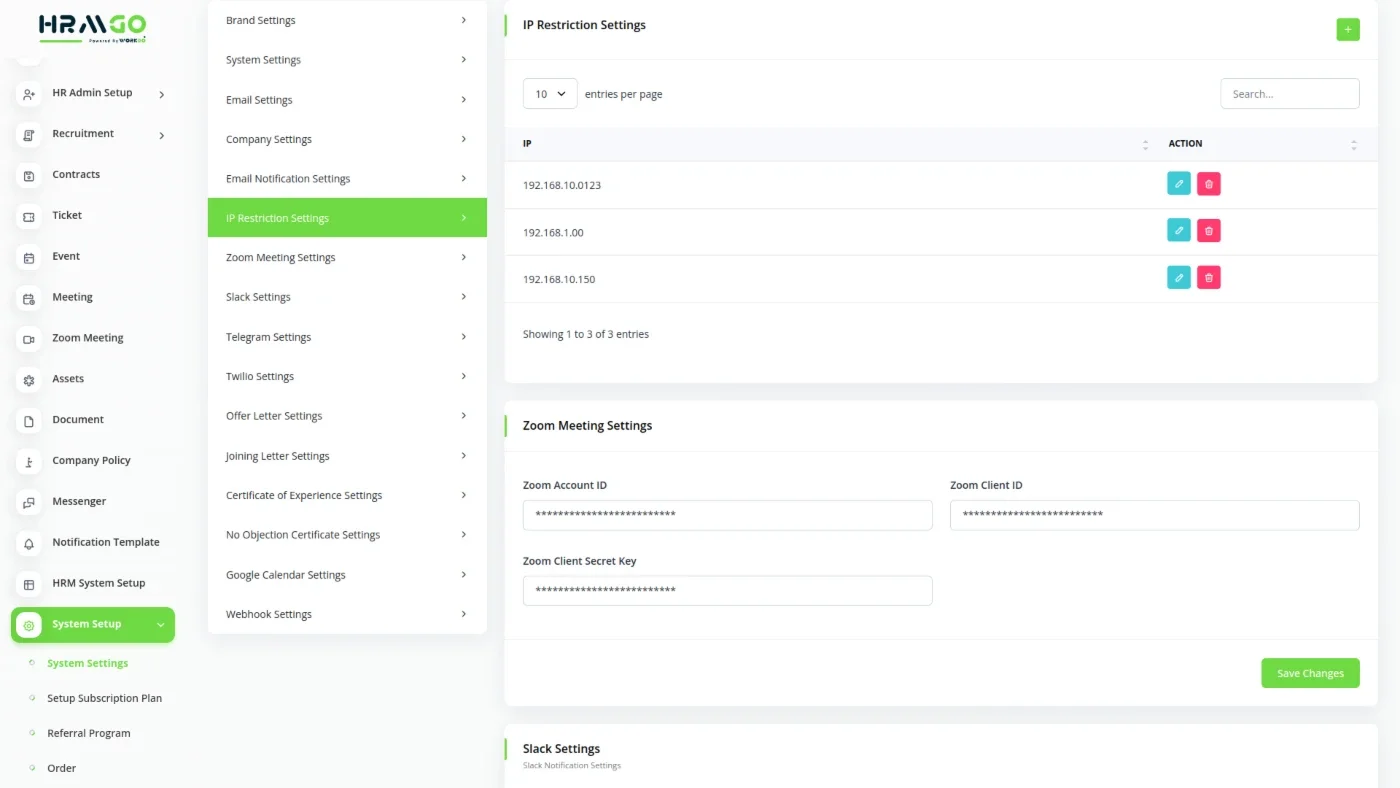The height and width of the screenshot is (788, 1400).
Task: Open System Settings sidebar sublink
Action: click(87, 663)
